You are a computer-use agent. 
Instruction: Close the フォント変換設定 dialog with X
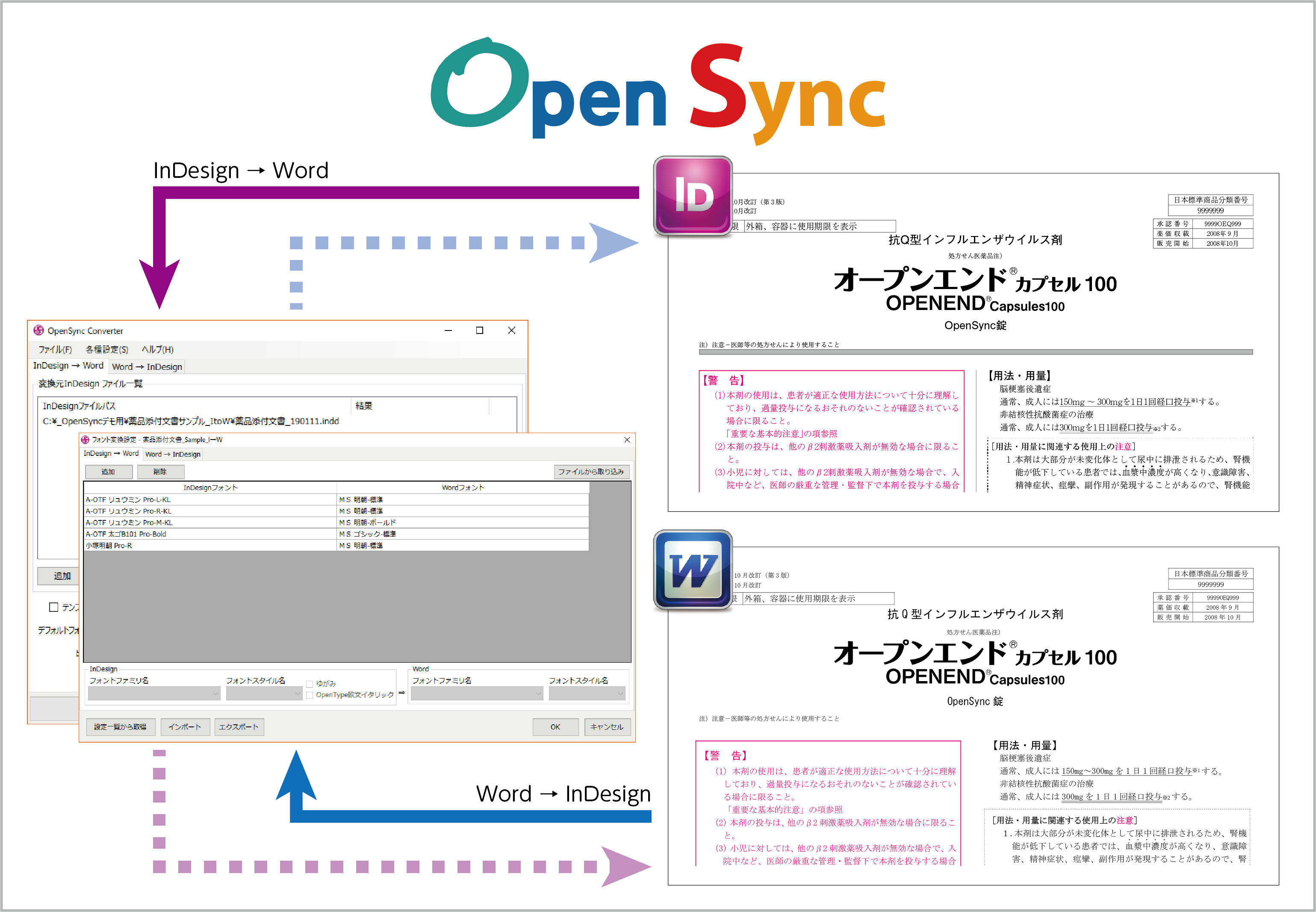coord(627,440)
